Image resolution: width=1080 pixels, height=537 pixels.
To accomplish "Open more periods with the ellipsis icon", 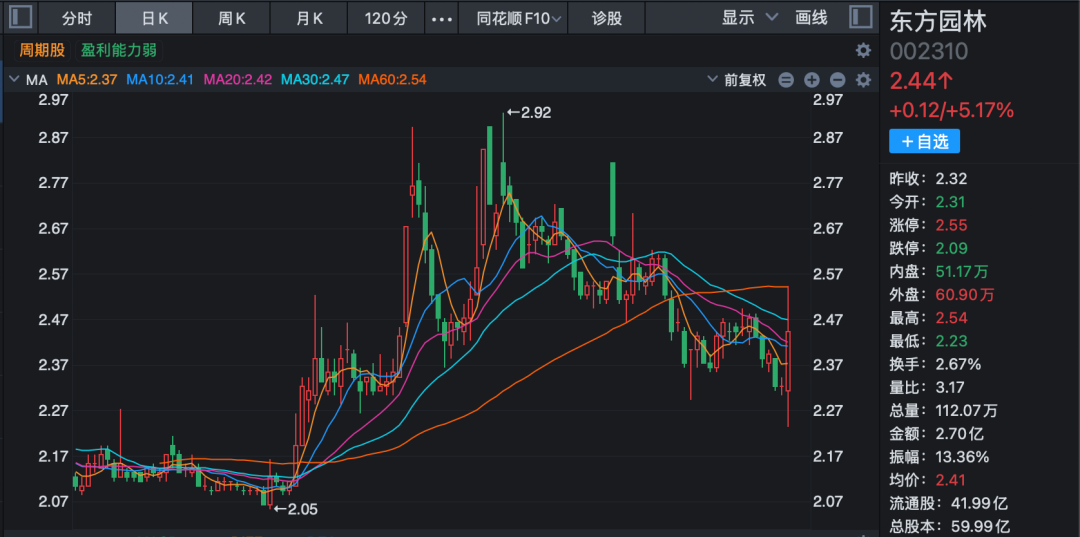I will pyautogui.click(x=440, y=18).
